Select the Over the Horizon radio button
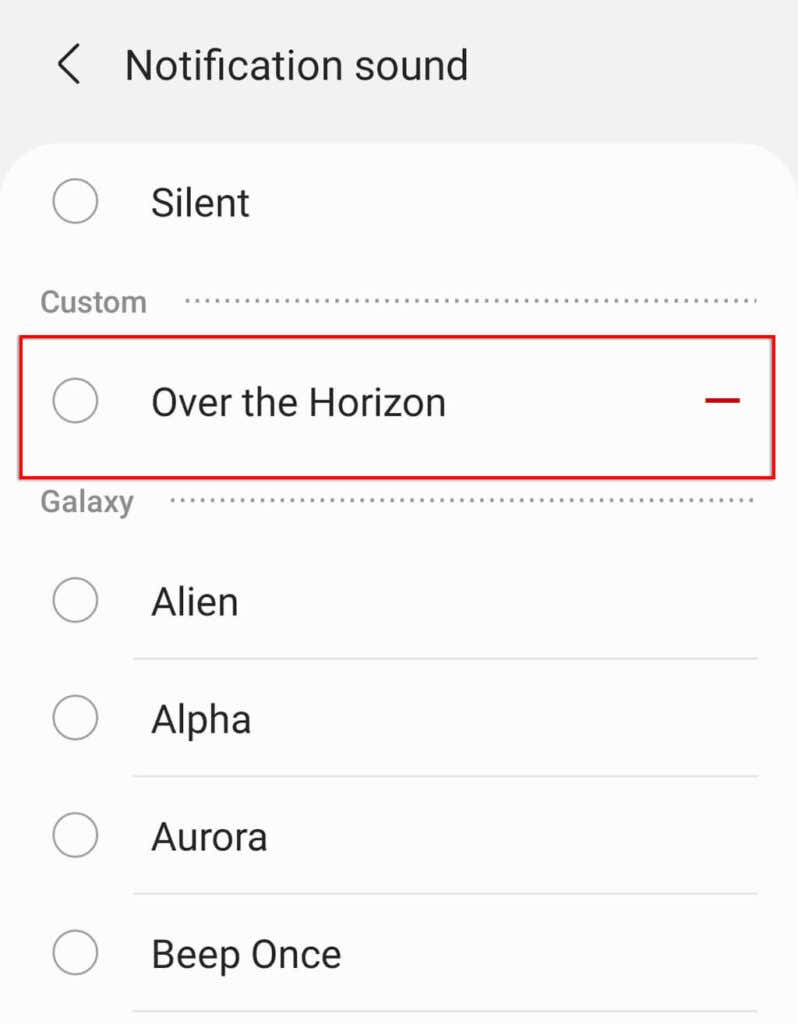 [76, 400]
